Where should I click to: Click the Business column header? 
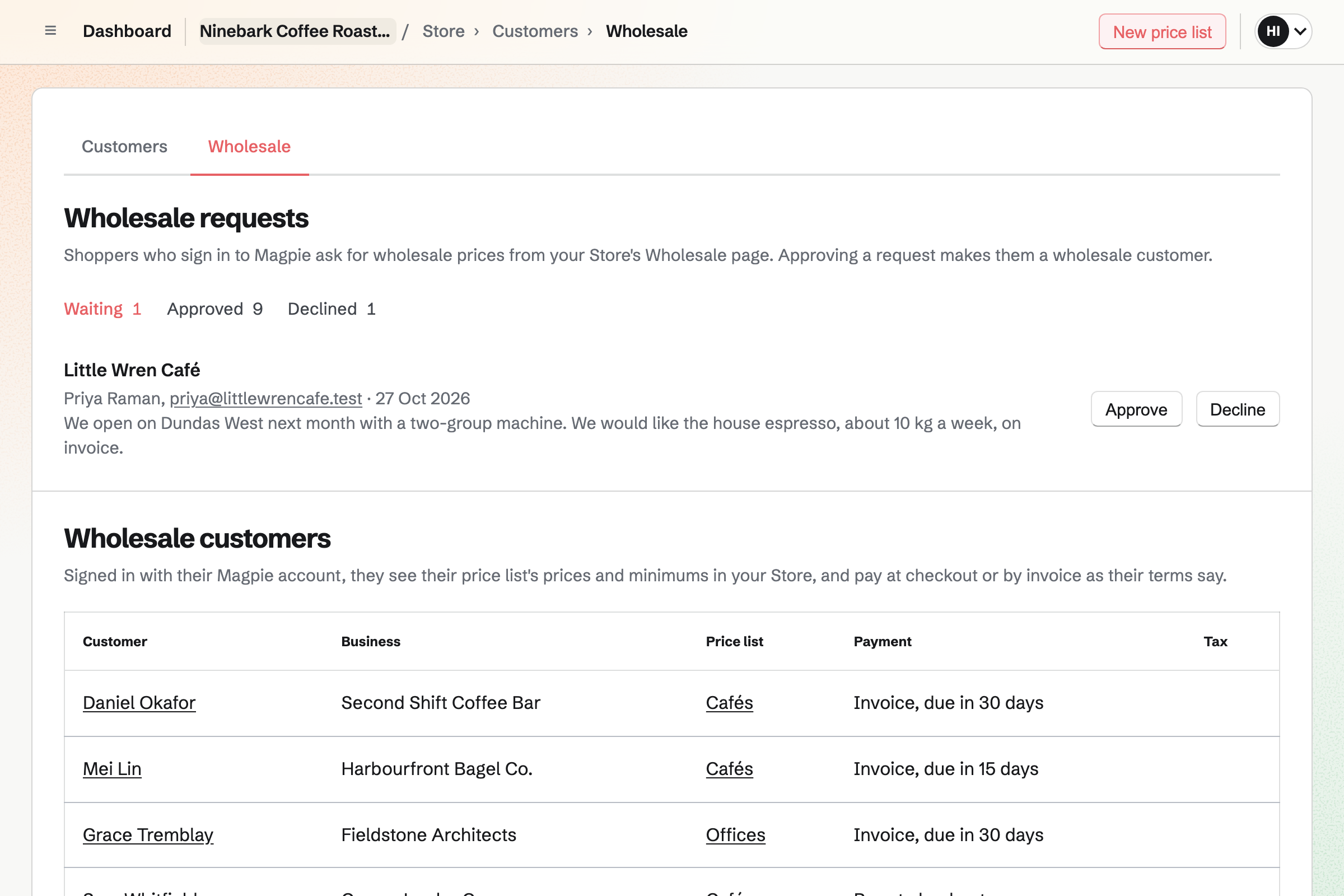point(371,641)
